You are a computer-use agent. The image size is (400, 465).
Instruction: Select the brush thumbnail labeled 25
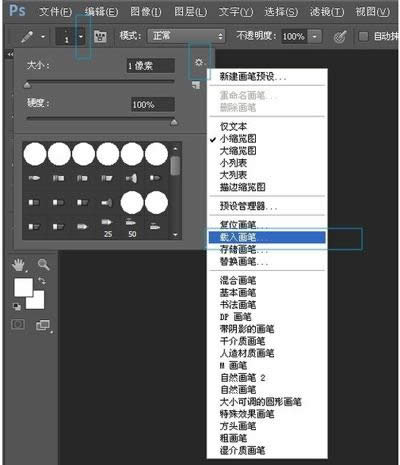click(x=107, y=227)
